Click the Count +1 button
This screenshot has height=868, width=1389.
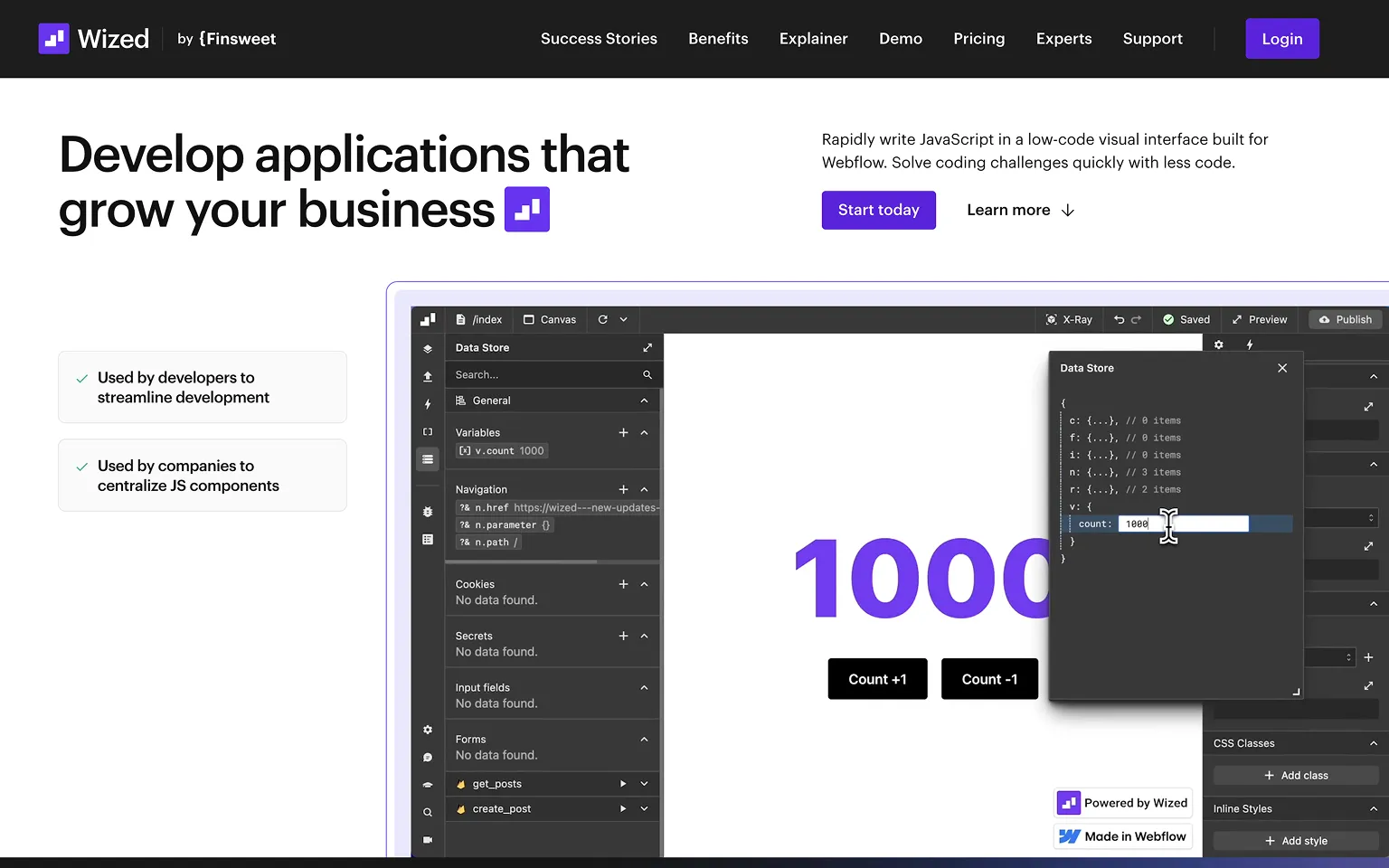point(878,679)
